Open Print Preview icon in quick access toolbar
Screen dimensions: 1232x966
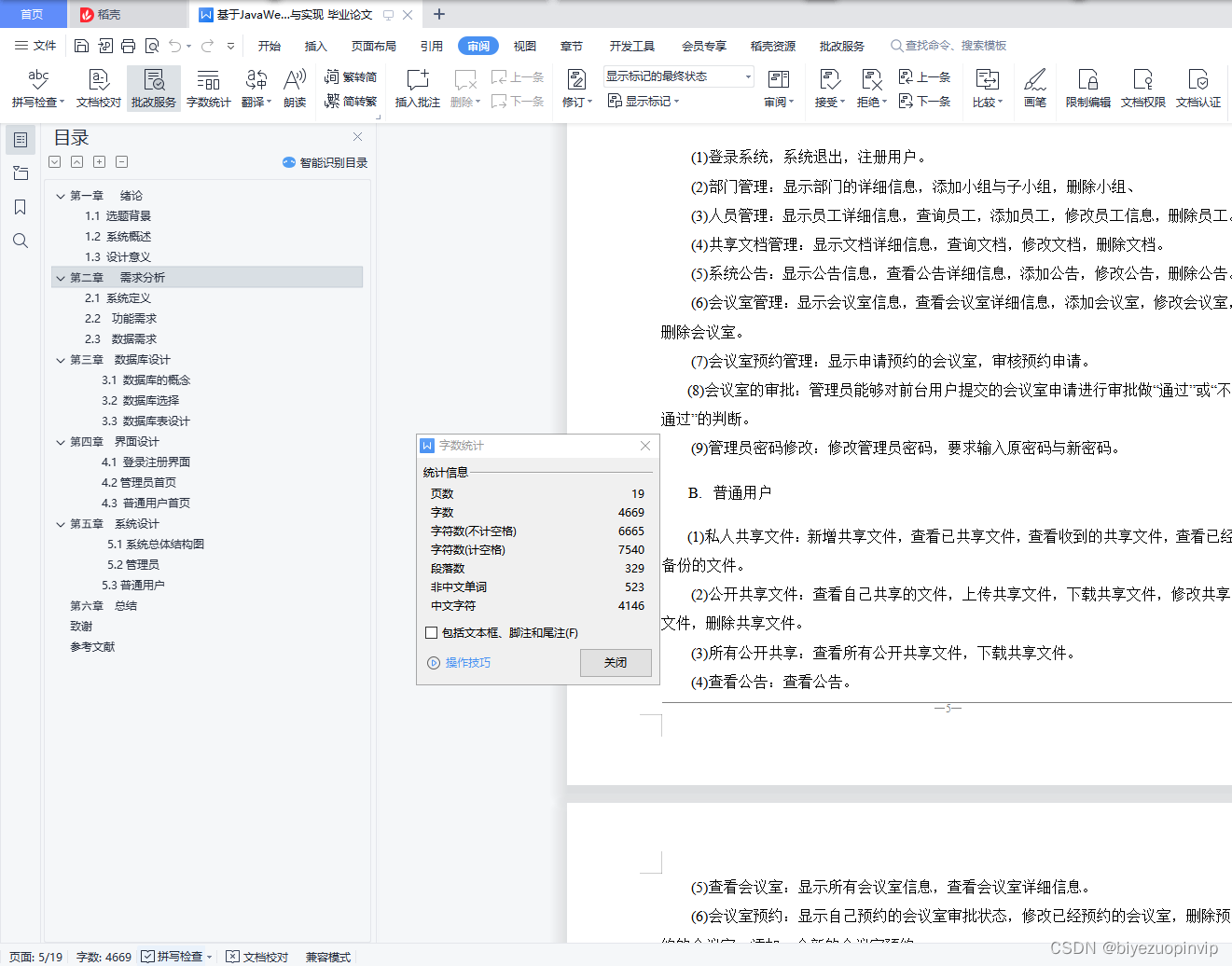click(x=152, y=46)
